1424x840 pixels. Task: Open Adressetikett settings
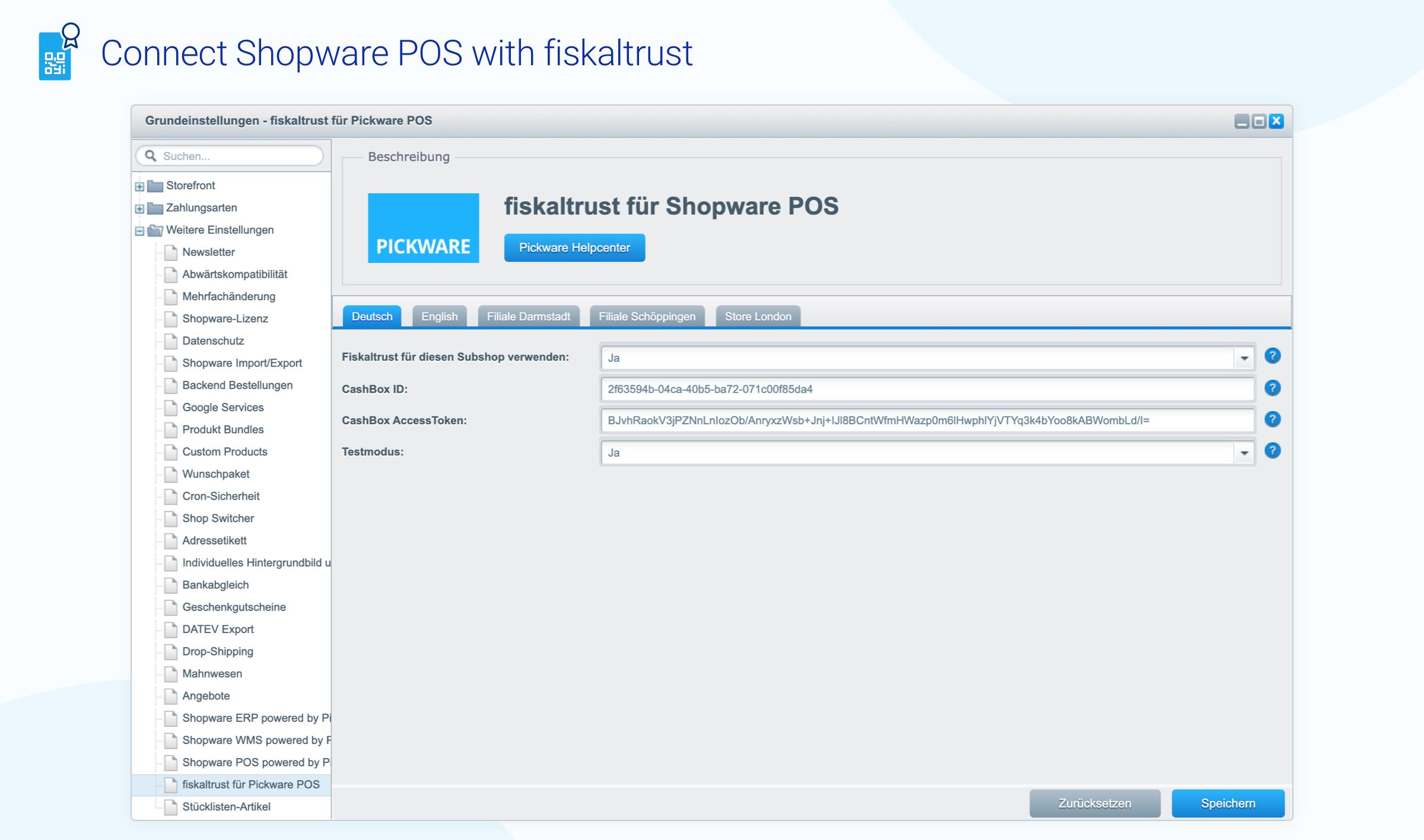214,540
